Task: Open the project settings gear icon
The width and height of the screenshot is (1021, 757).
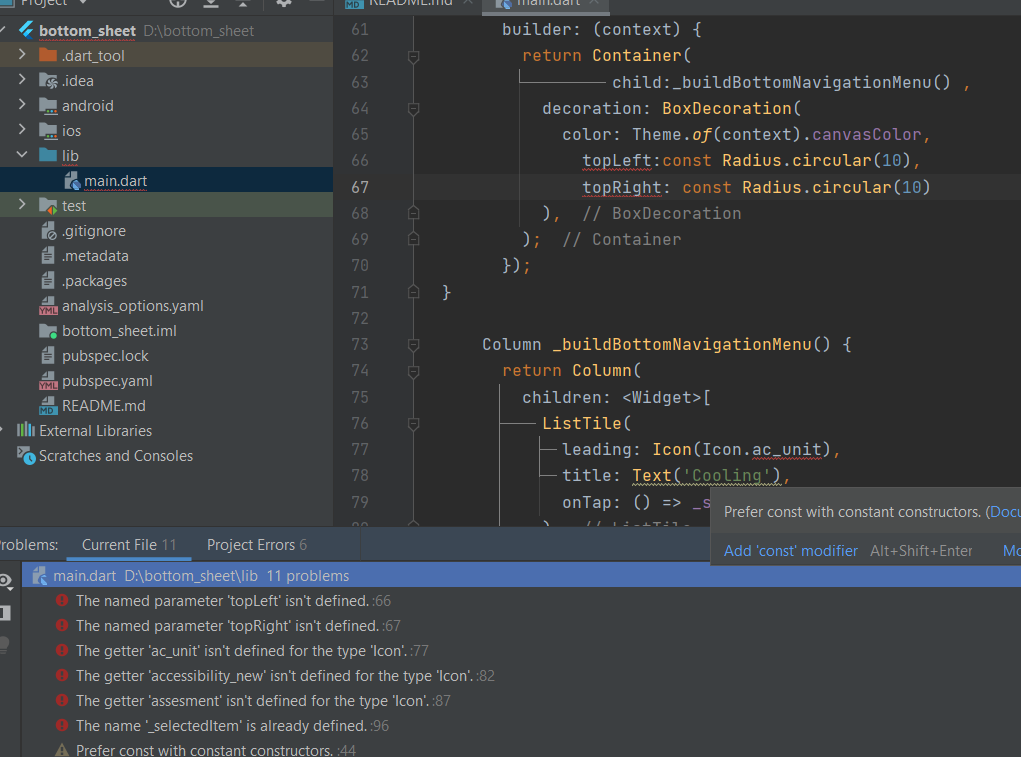Action: (x=283, y=3)
